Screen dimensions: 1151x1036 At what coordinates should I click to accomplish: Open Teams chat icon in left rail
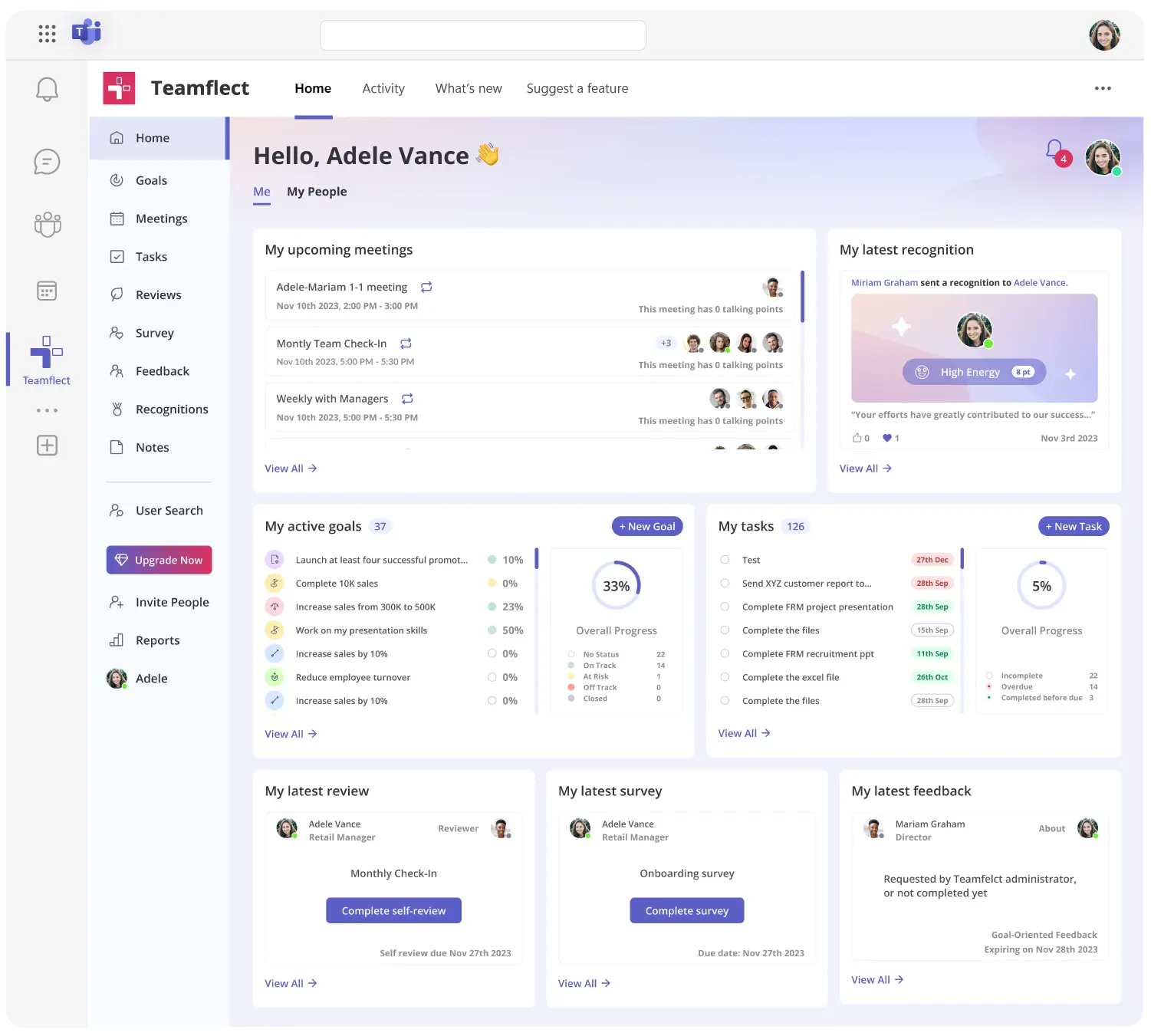(x=47, y=162)
